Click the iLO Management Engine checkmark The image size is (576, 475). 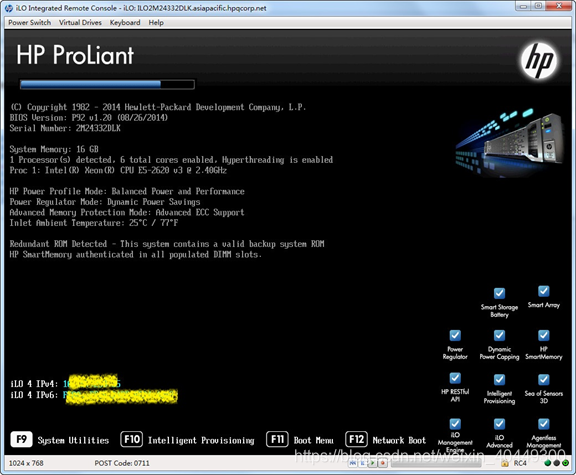pos(455,424)
